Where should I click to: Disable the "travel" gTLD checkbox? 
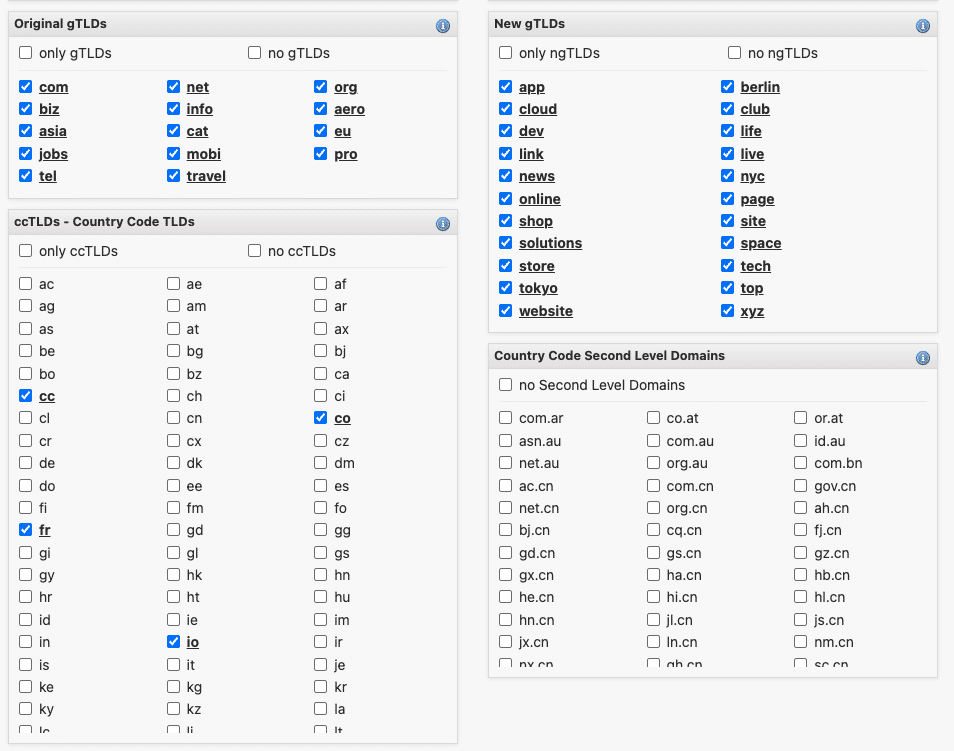172,176
